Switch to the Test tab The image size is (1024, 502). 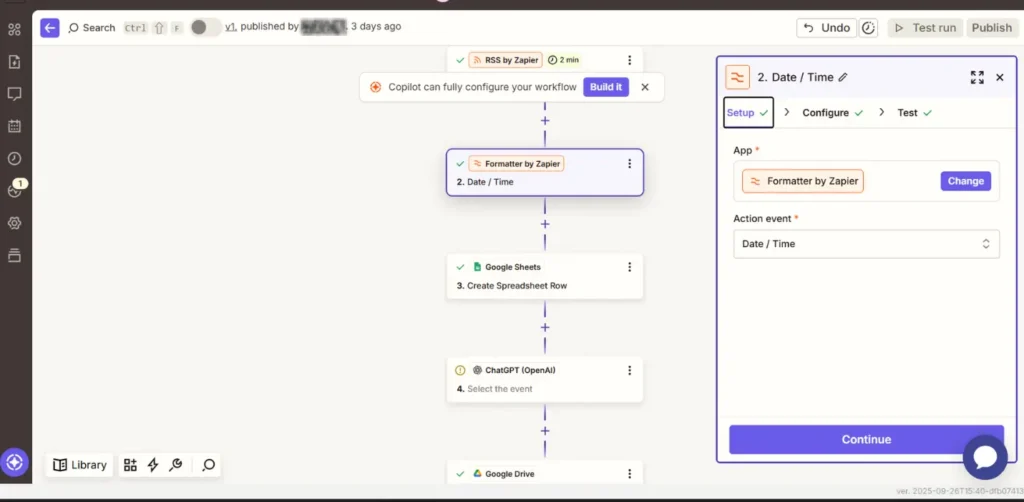907,113
